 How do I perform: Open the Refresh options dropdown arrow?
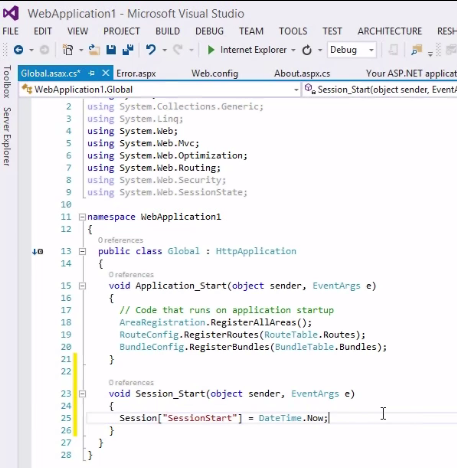pyautogui.click(x=320, y=50)
